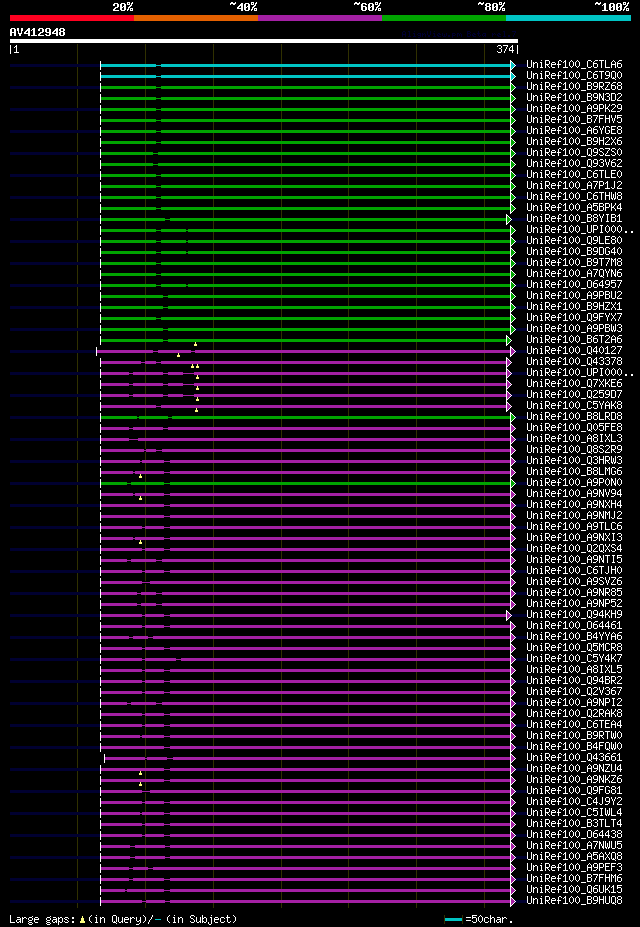Select the UniRef100_O64438 label
Image resolution: width=640 pixels, height=927 pixels.
(x=574, y=834)
